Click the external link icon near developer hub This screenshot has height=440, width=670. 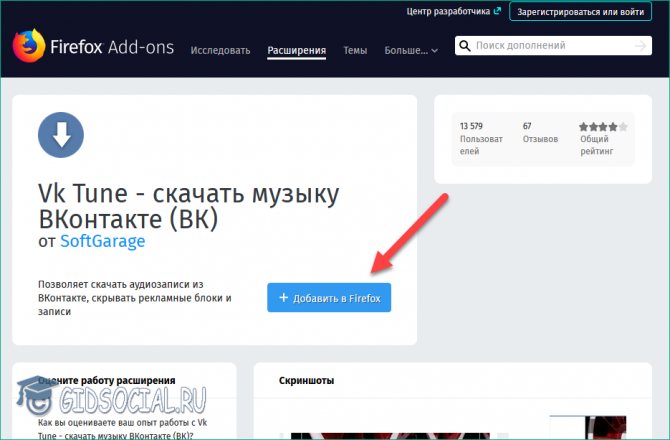coord(497,11)
